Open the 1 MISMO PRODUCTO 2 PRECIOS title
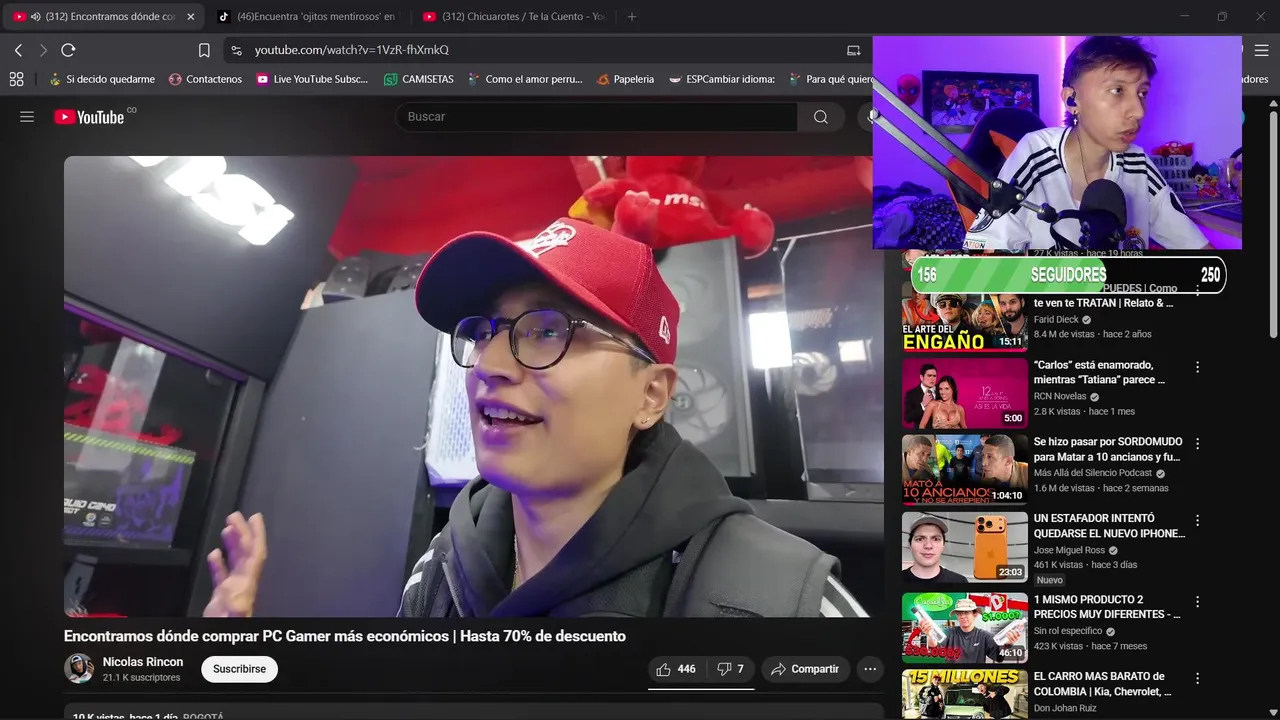 click(x=1107, y=607)
